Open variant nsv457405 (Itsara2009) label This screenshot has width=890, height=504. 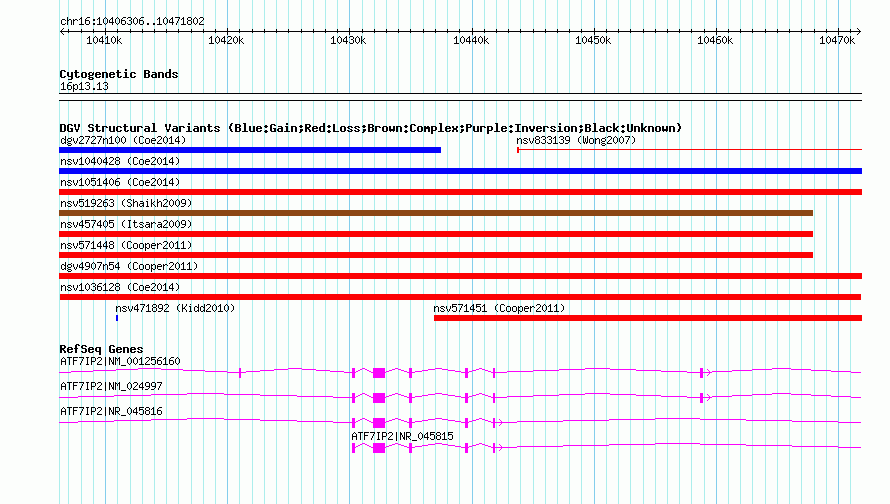coord(126,224)
